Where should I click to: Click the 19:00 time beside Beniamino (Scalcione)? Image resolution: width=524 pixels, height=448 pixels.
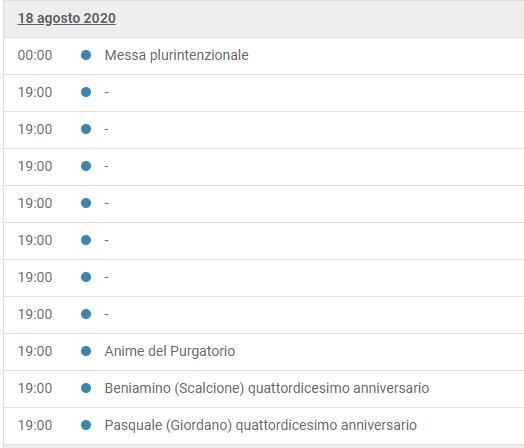(x=35, y=388)
